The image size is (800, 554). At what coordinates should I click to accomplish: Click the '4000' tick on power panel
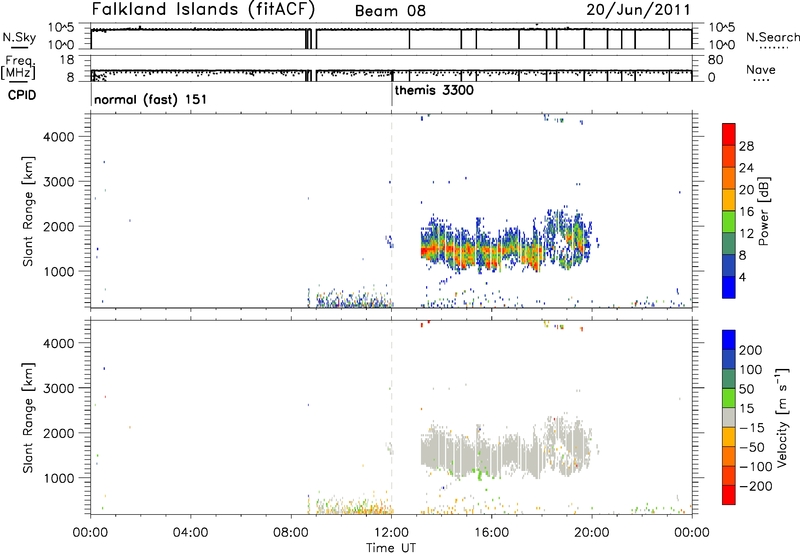click(x=59, y=137)
